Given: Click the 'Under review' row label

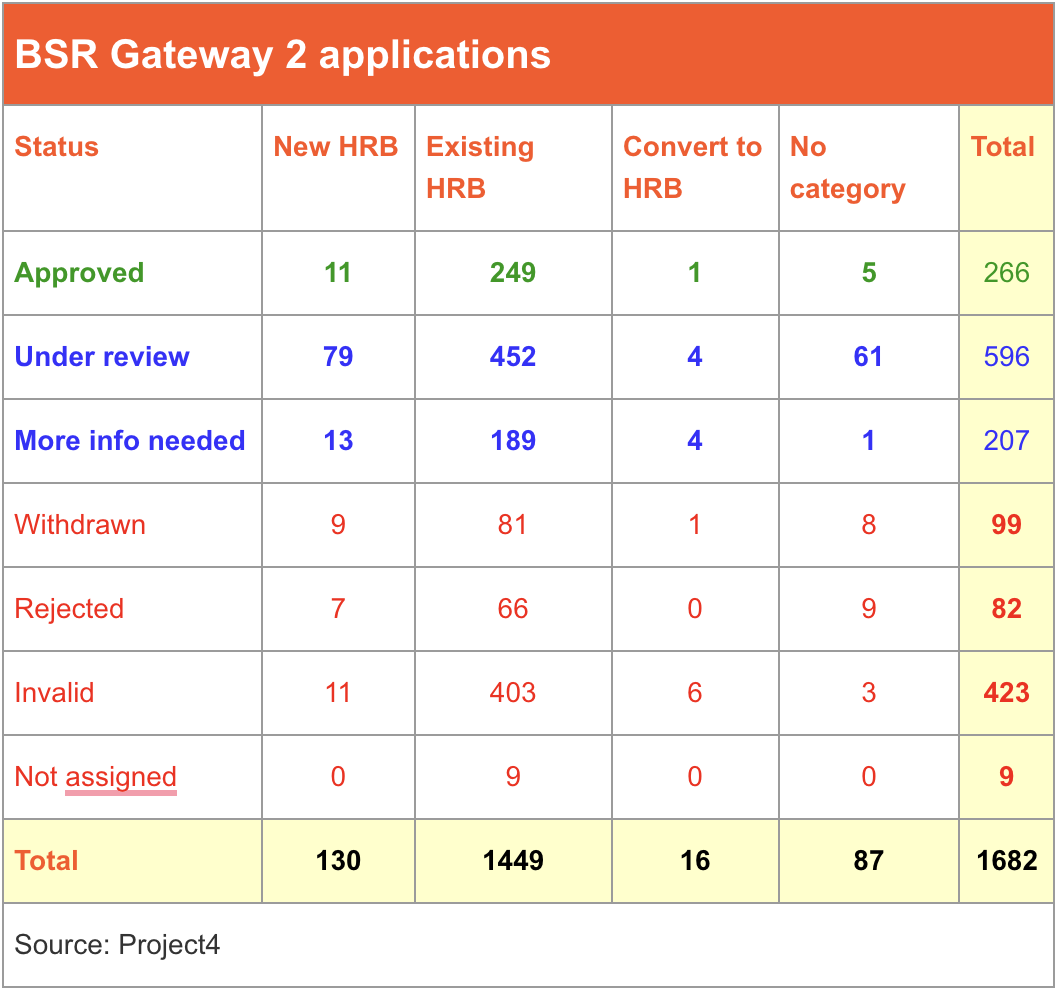Looking at the screenshot, I should click(102, 356).
